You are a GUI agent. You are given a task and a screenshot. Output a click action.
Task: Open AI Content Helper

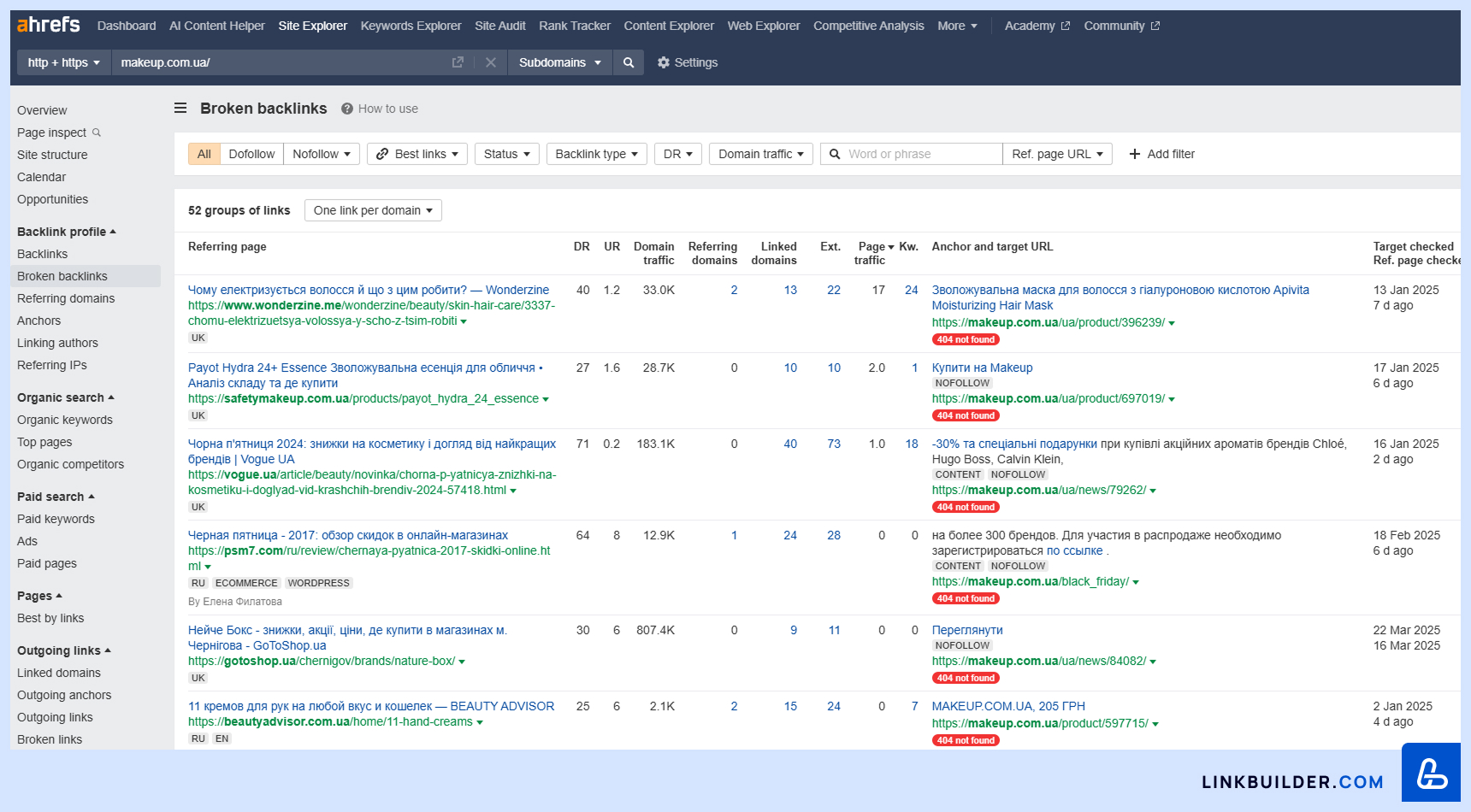tap(217, 26)
